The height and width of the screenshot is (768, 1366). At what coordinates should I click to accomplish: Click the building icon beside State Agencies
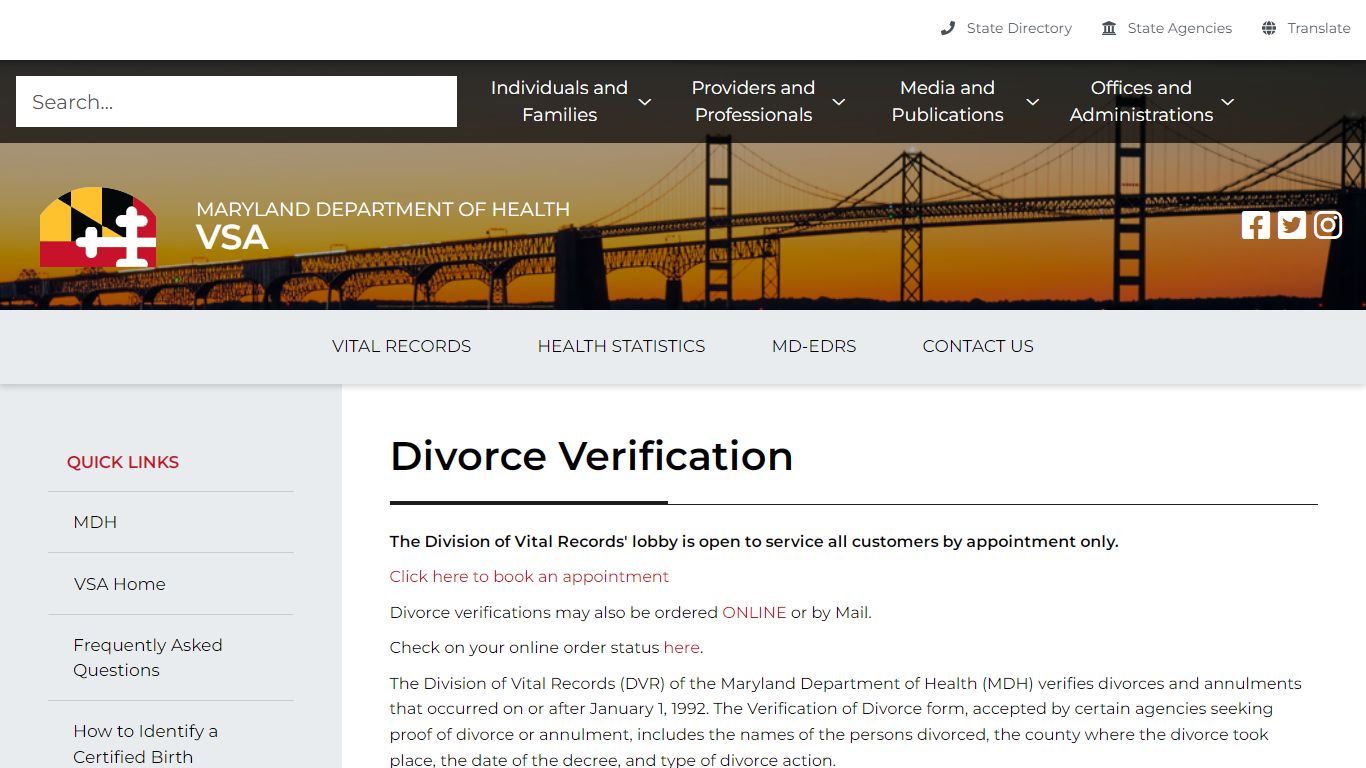(1109, 28)
